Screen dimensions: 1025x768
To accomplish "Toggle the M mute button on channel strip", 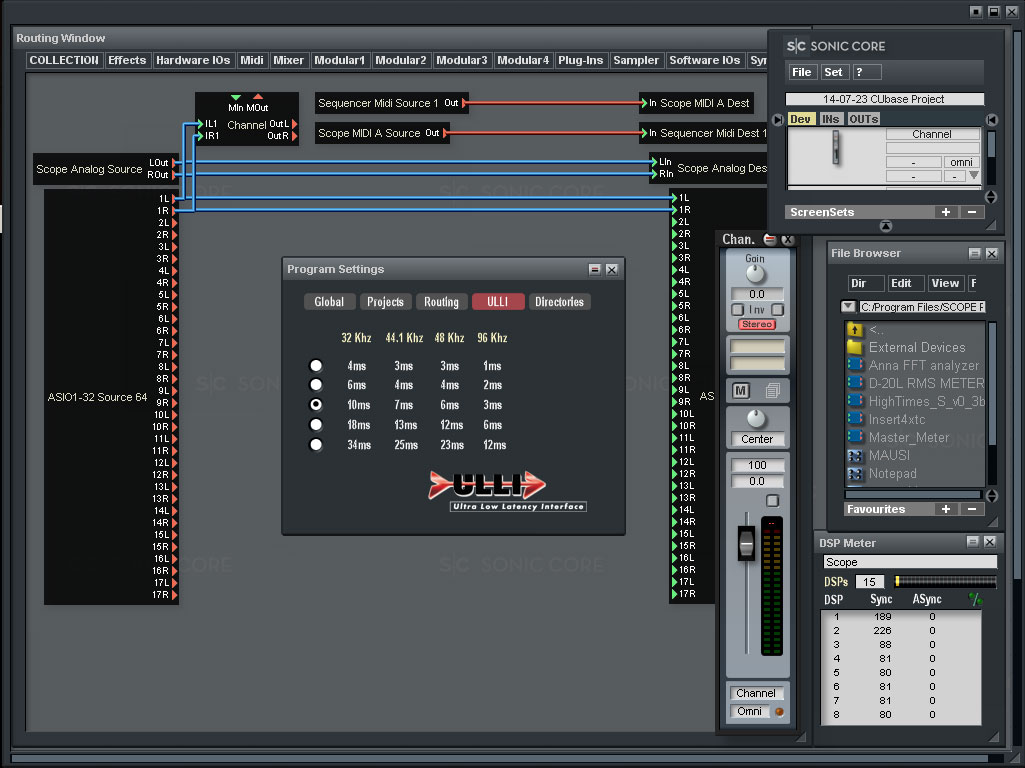I will pos(740,390).
